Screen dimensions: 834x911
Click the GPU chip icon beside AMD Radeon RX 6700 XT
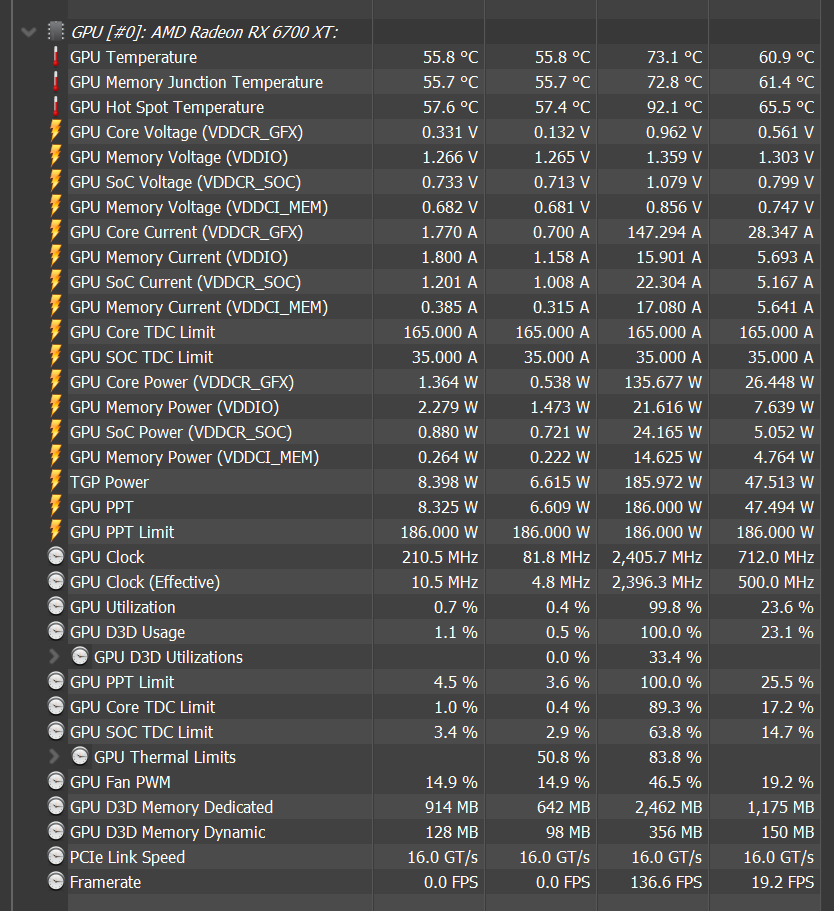point(56,31)
